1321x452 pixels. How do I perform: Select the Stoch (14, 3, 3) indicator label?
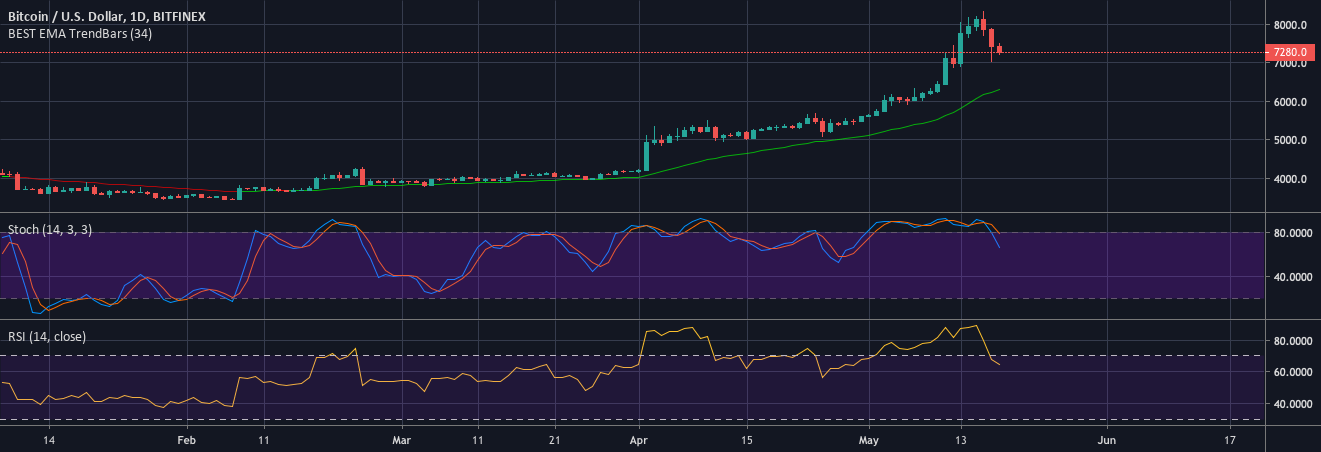50,230
